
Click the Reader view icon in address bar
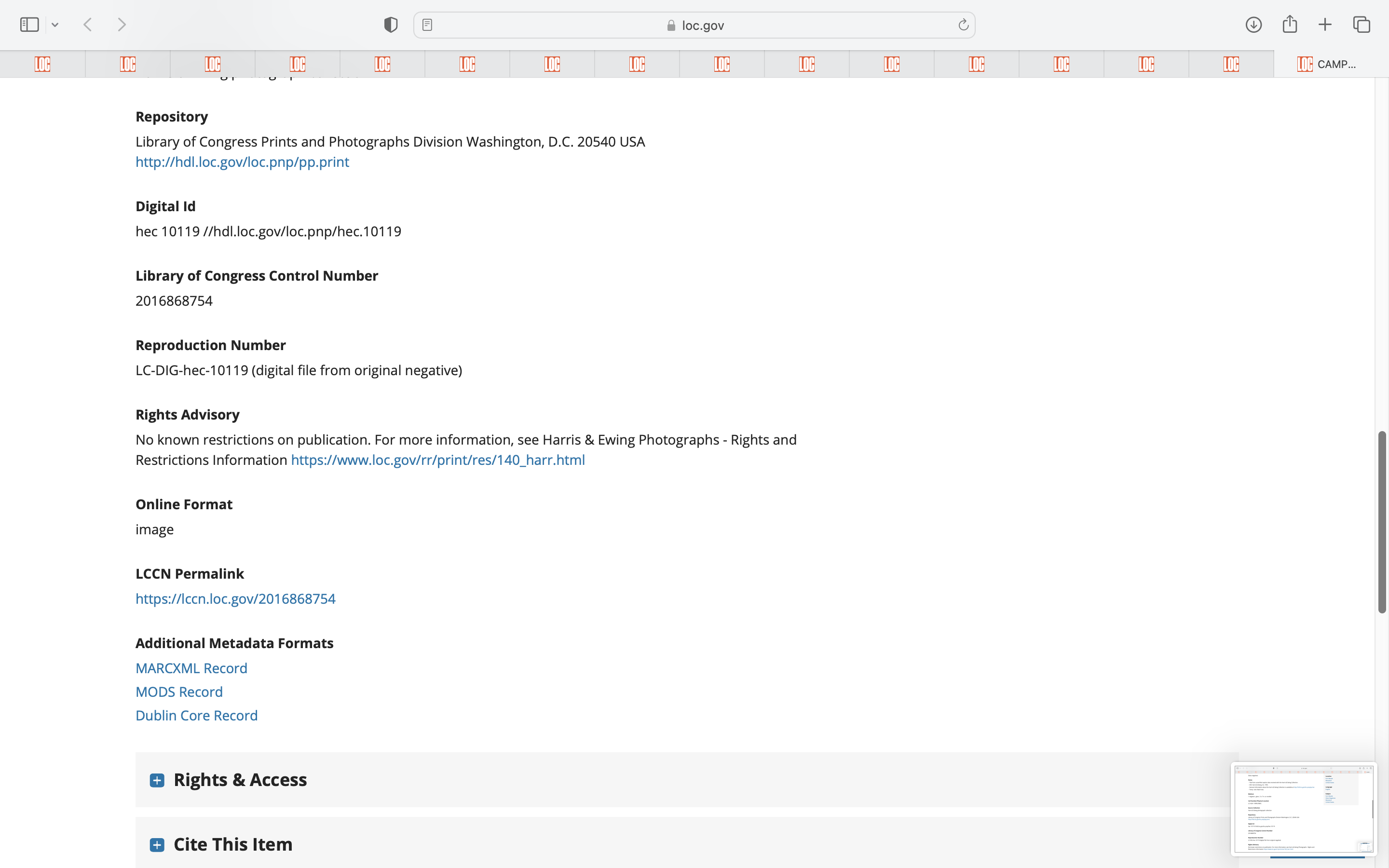[x=427, y=25]
